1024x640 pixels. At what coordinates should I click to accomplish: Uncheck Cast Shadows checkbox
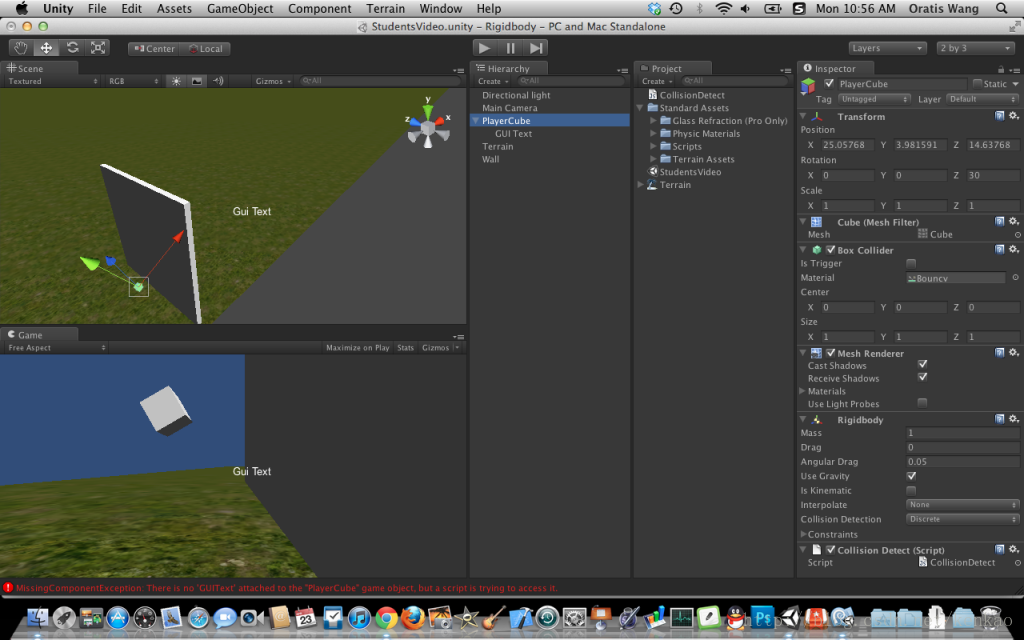pos(922,364)
